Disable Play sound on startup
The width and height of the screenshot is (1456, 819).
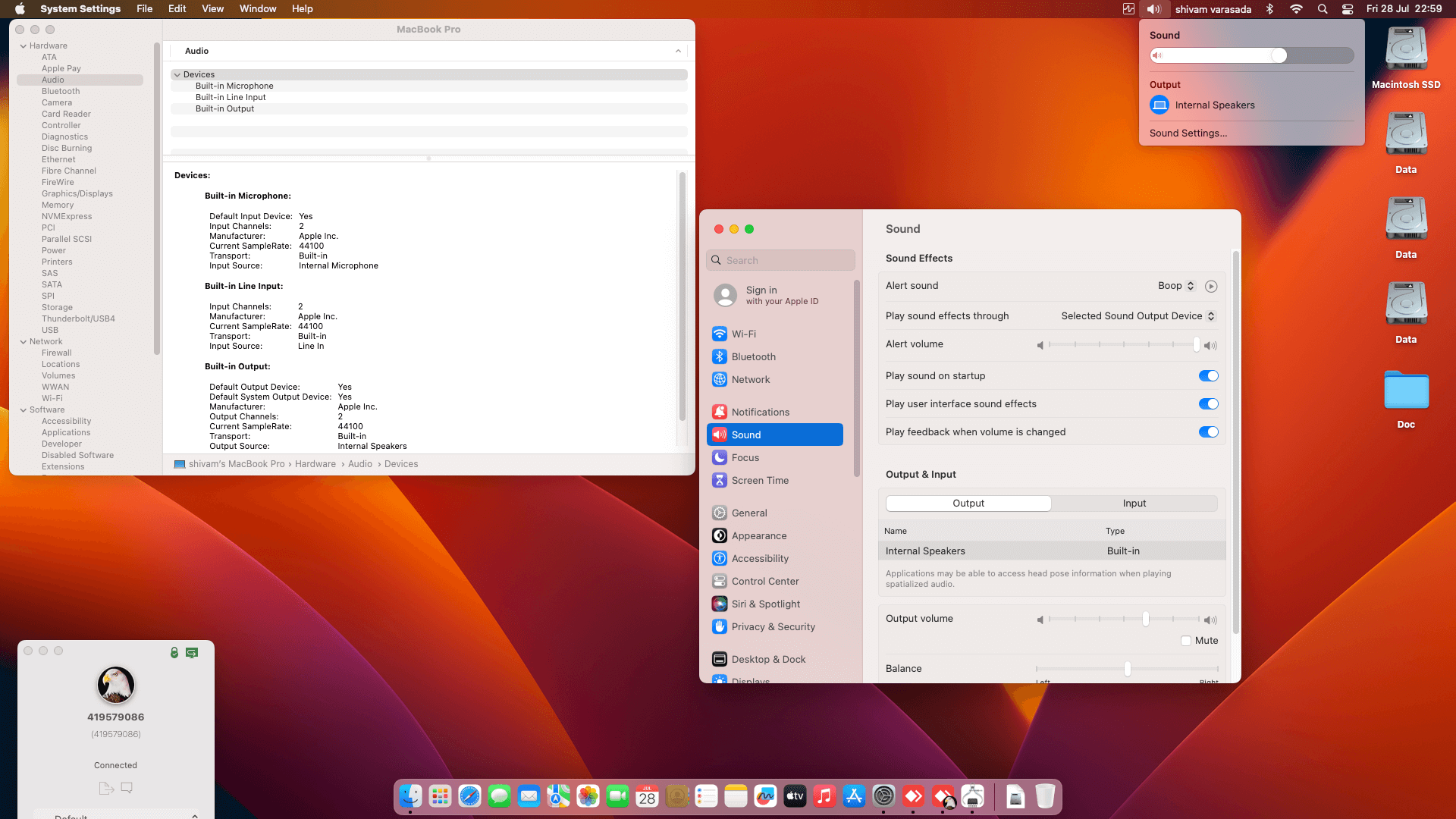[1208, 375]
